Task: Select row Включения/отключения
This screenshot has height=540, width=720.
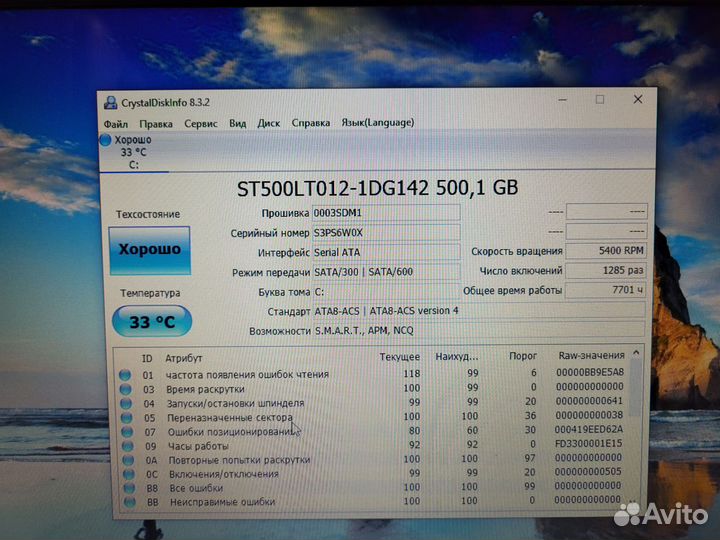Action: pos(372,473)
